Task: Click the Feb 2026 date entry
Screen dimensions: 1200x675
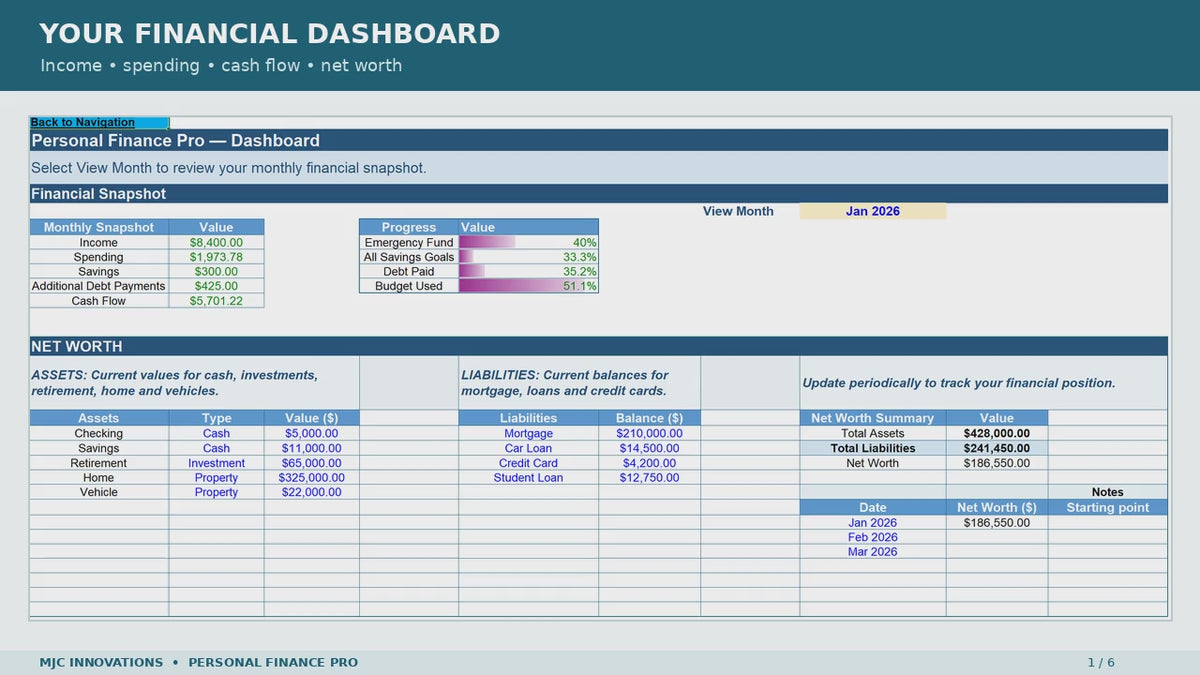Action: 873,537
